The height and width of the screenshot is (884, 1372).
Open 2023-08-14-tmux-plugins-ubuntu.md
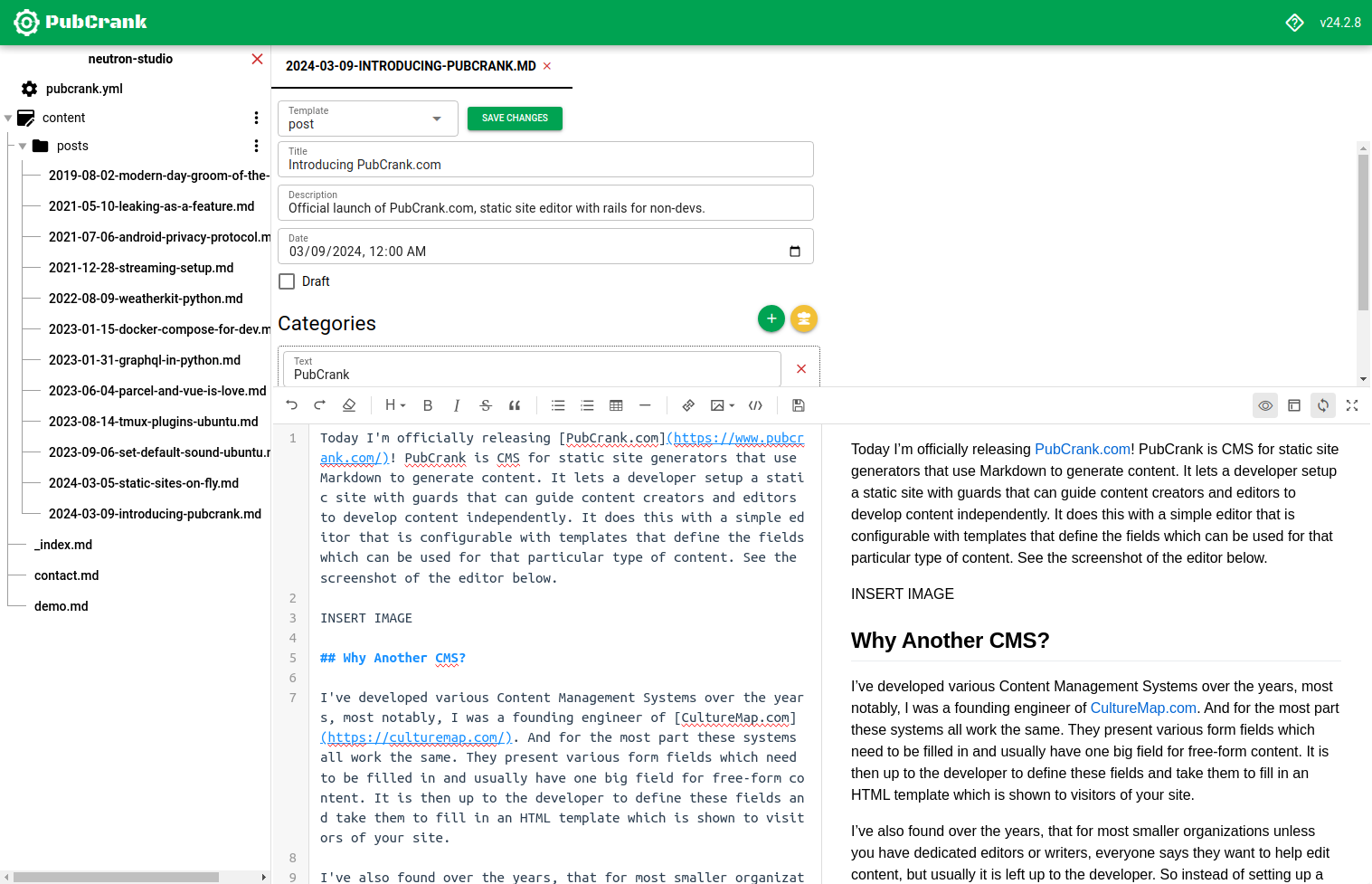click(153, 422)
